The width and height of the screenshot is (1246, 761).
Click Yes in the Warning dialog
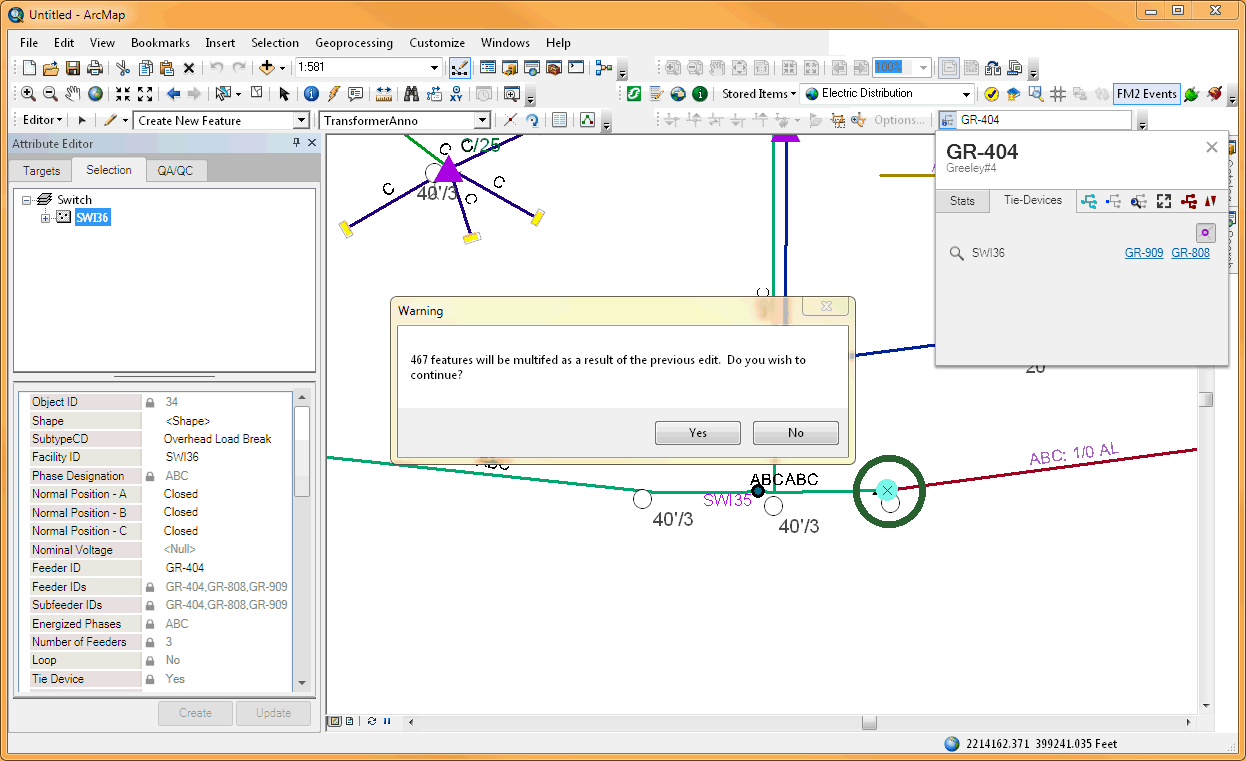[697, 432]
